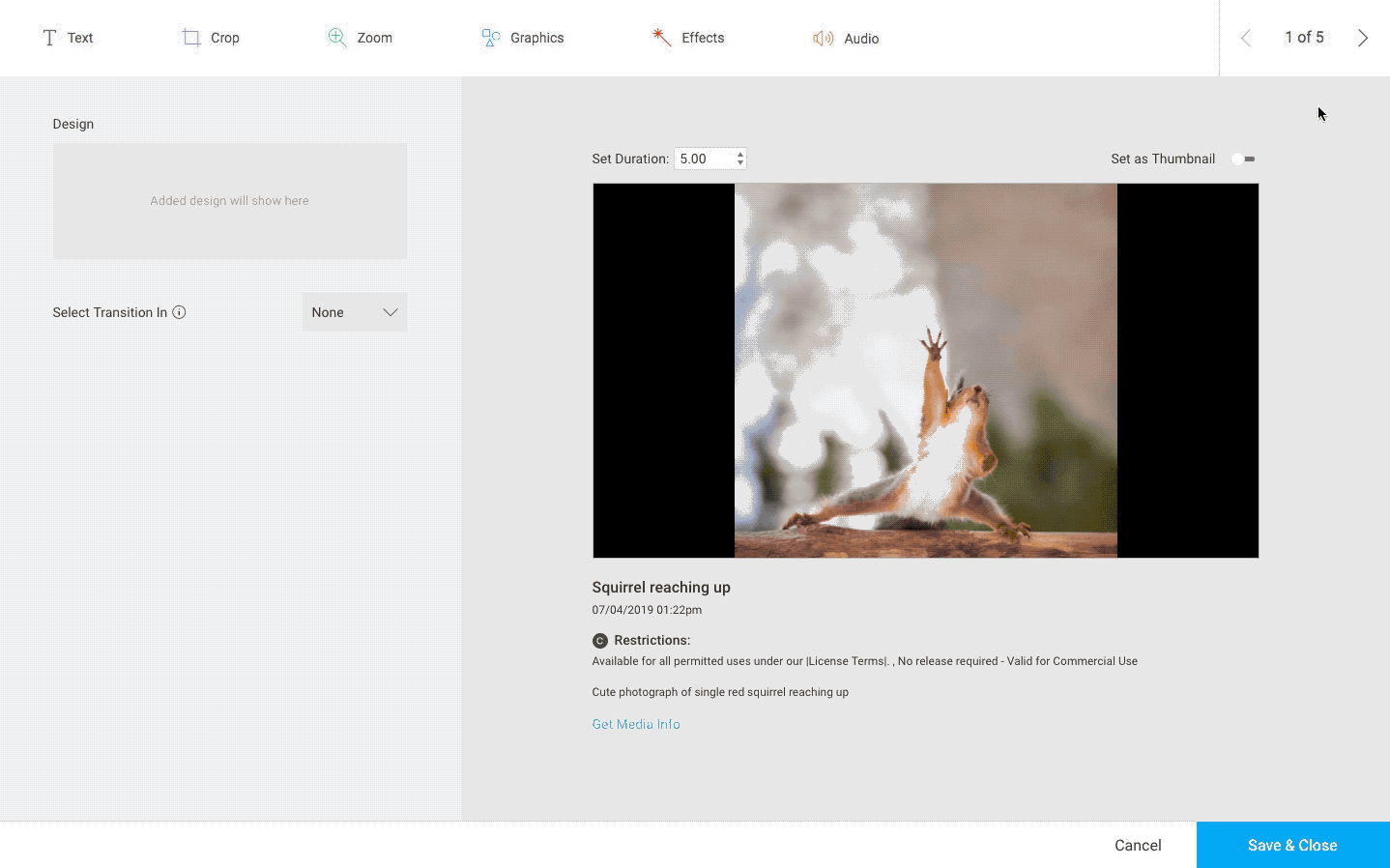Screen dimensions: 1390x868
Task: Click the 'Set as Thumbnail' label
Action: [1163, 159]
